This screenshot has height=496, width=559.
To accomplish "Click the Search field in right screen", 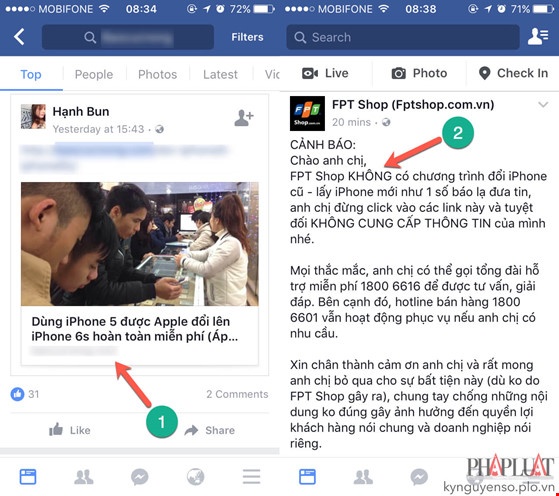I will [x=402, y=37].
